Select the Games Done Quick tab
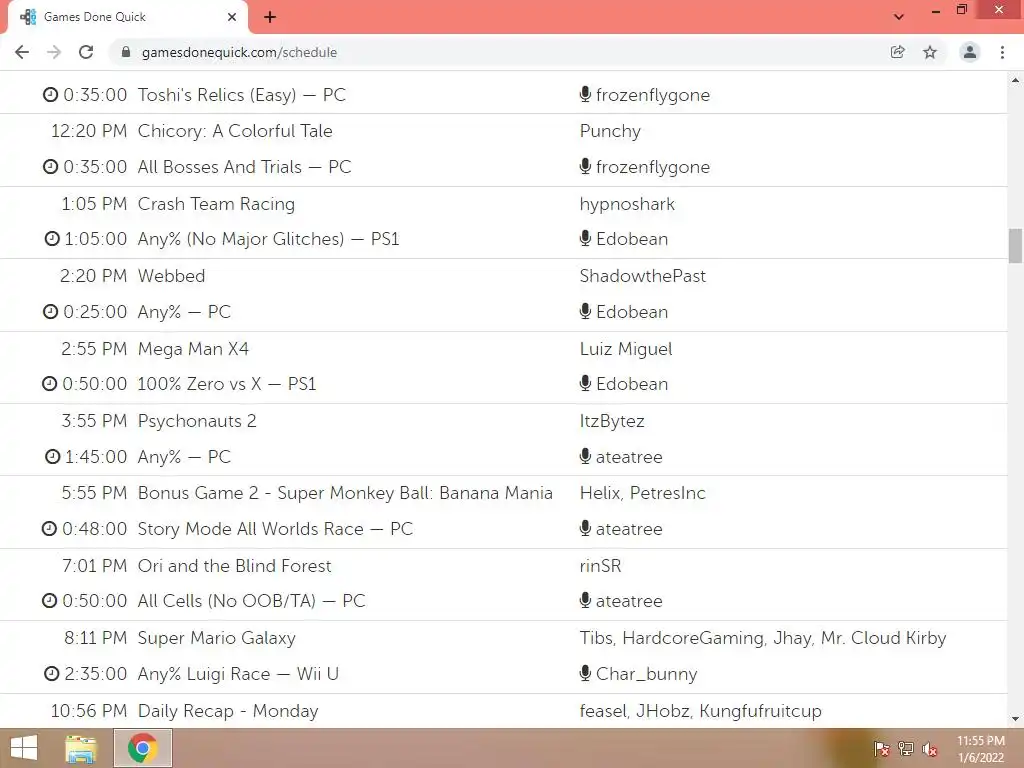 tap(128, 17)
